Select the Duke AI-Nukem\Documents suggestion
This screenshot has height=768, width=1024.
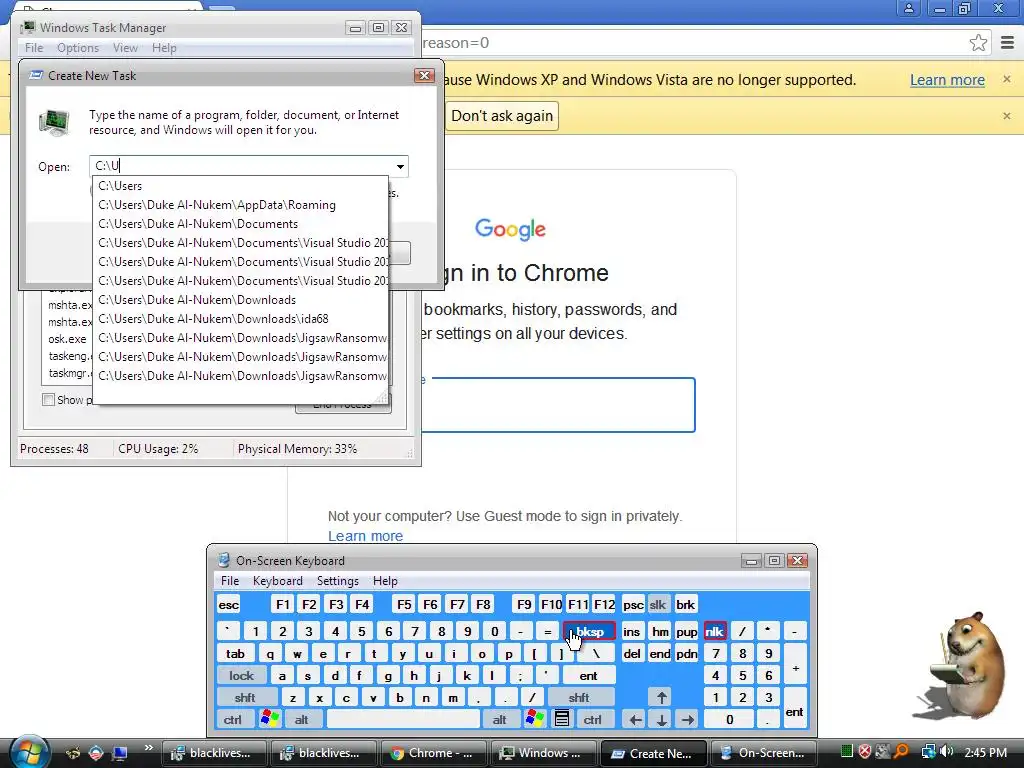(240, 224)
